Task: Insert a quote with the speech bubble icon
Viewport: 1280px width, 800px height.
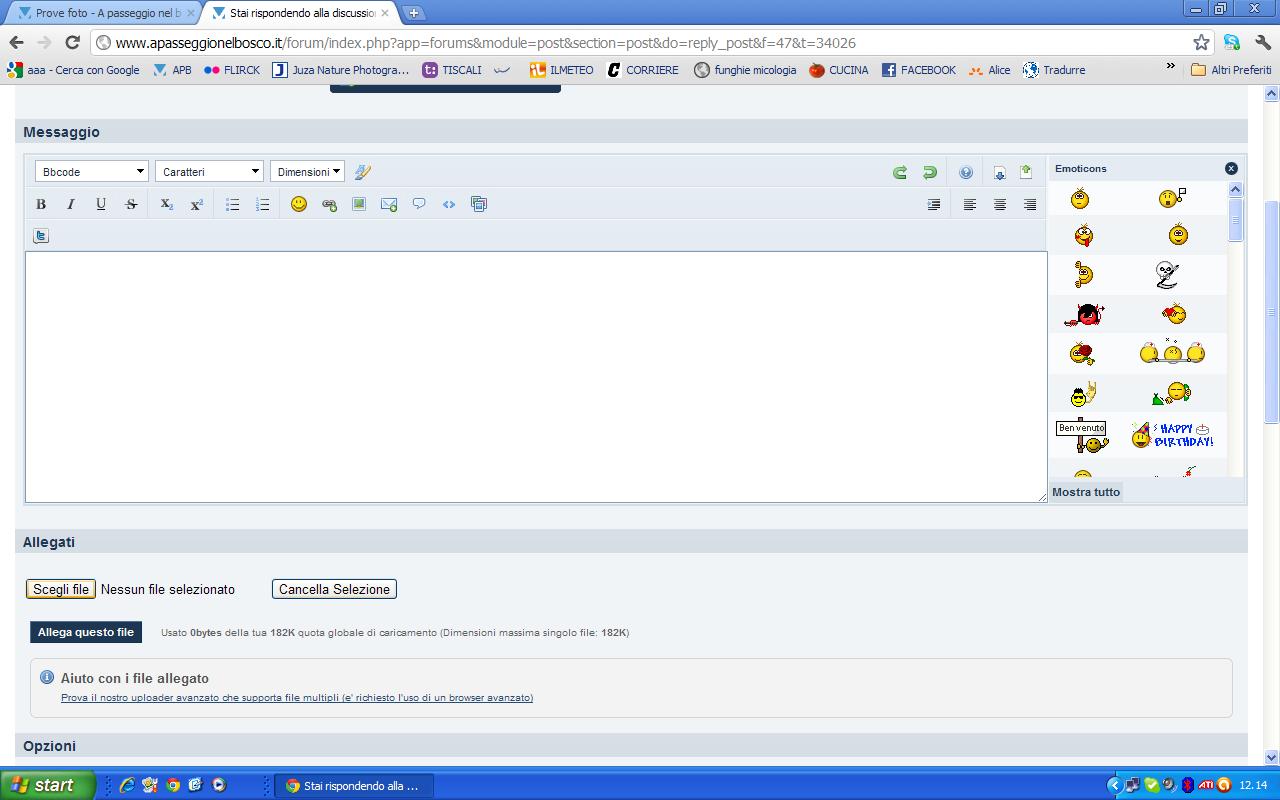Action: pyautogui.click(x=419, y=204)
